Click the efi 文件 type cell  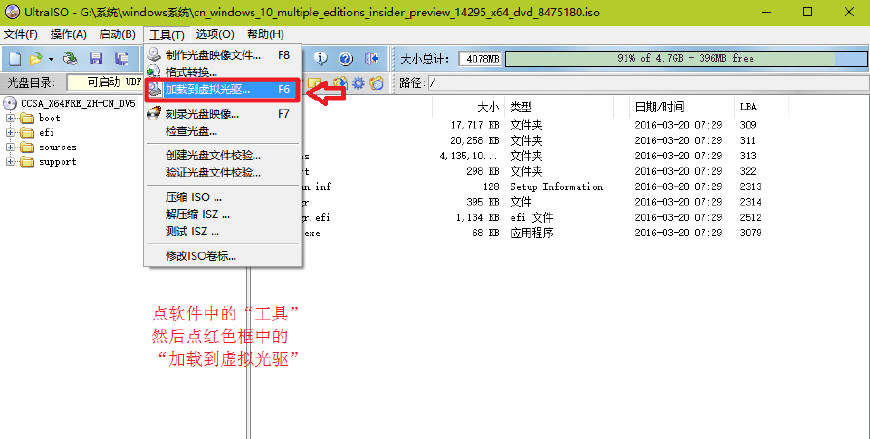(532, 217)
